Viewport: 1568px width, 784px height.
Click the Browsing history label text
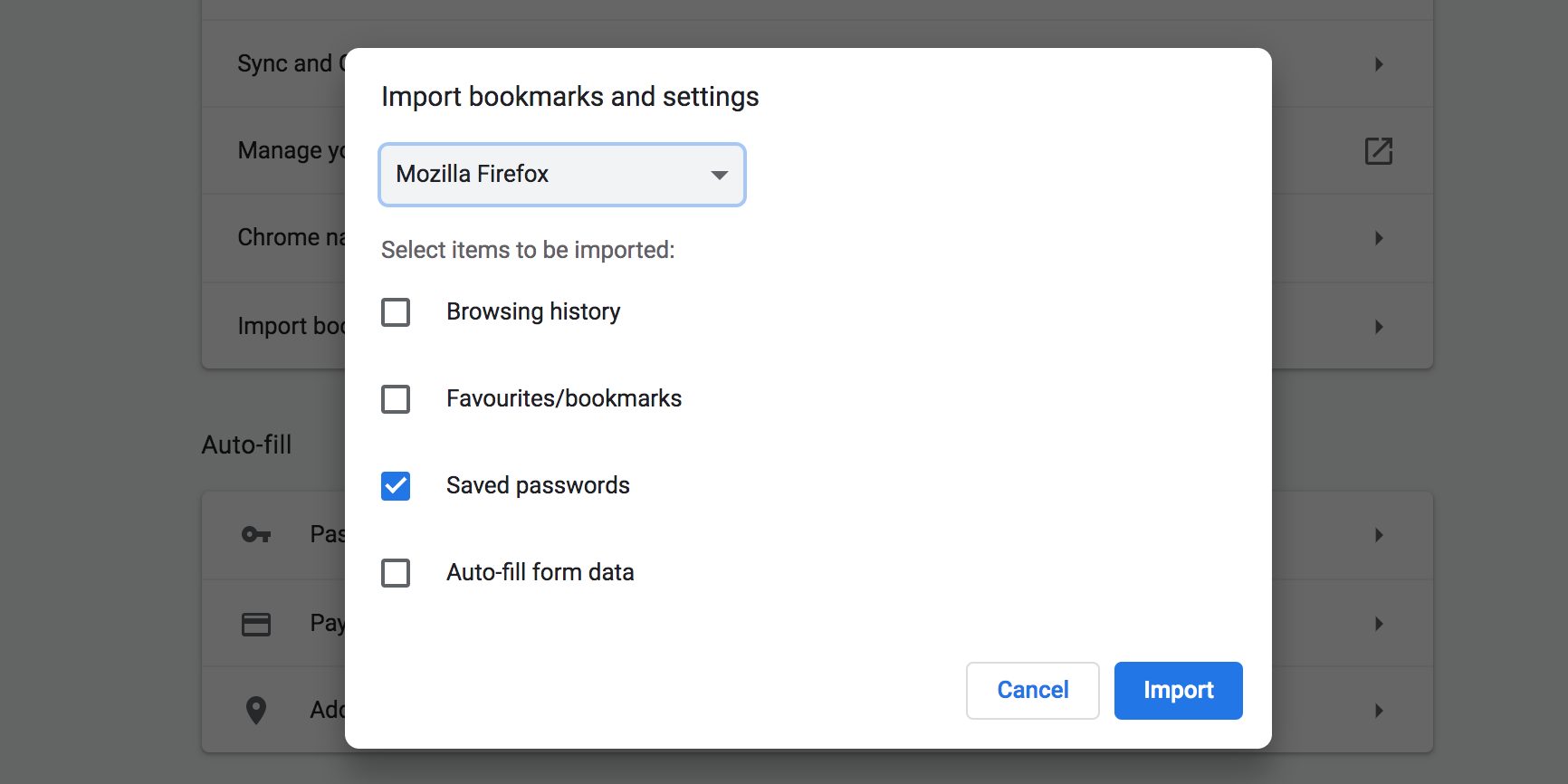533,312
